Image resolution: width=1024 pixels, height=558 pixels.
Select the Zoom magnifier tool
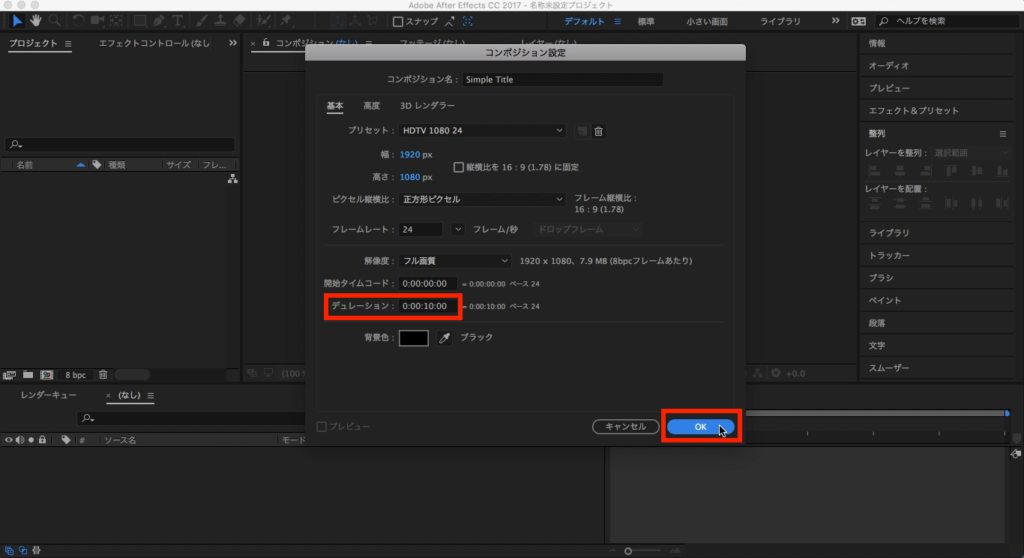tap(55, 21)
